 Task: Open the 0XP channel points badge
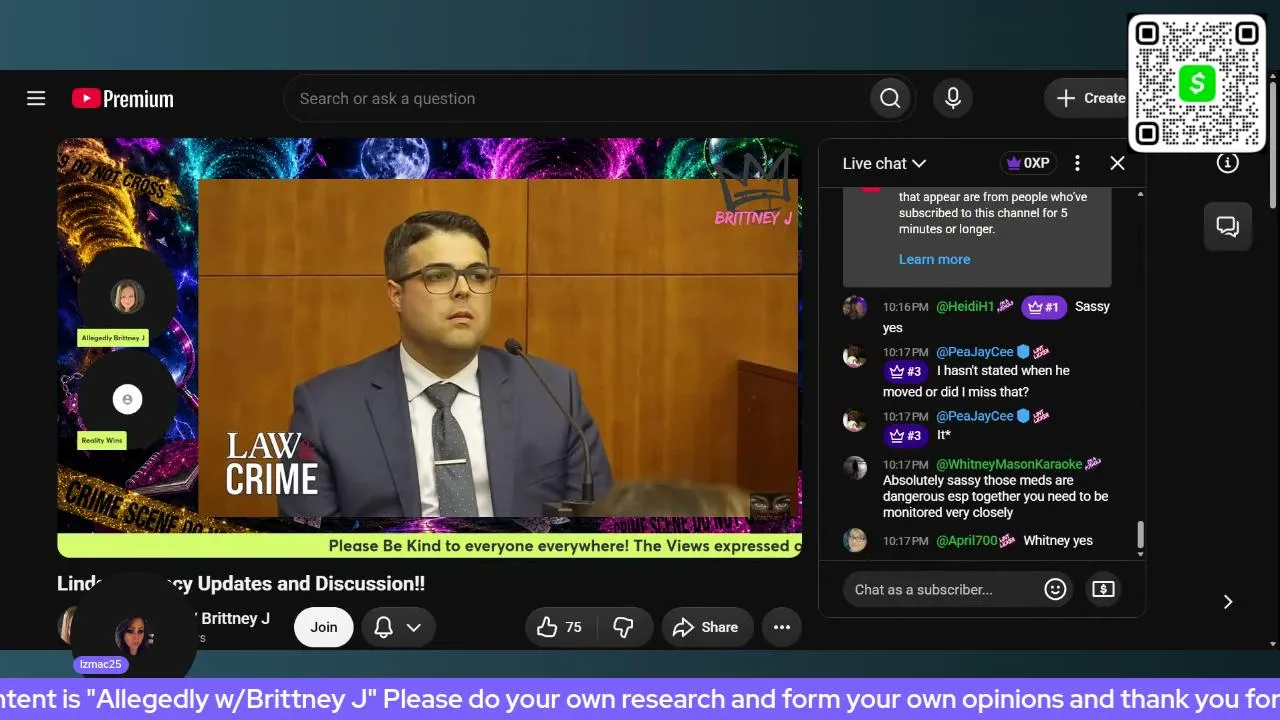(1028, 163)
